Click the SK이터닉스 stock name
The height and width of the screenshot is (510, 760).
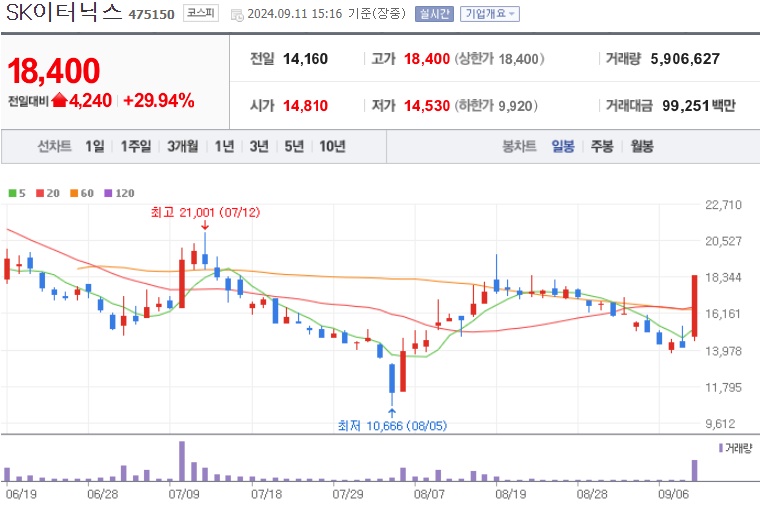(x=63, y=13)
